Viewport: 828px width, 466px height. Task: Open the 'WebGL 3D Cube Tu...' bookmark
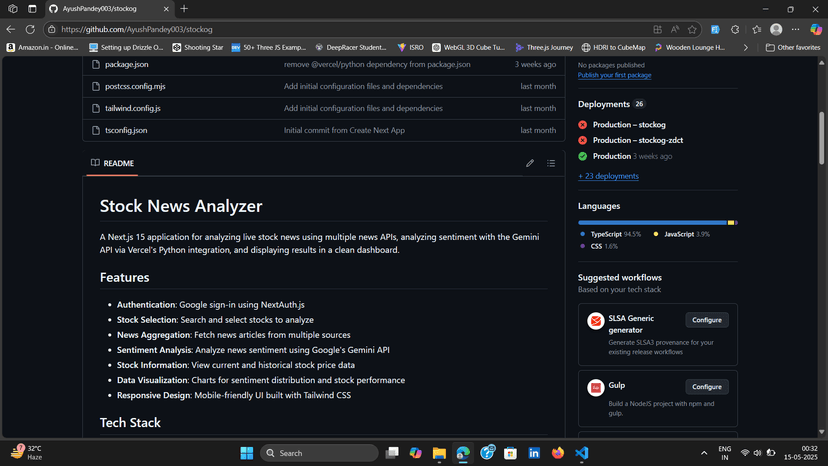(x=468, y=48)
